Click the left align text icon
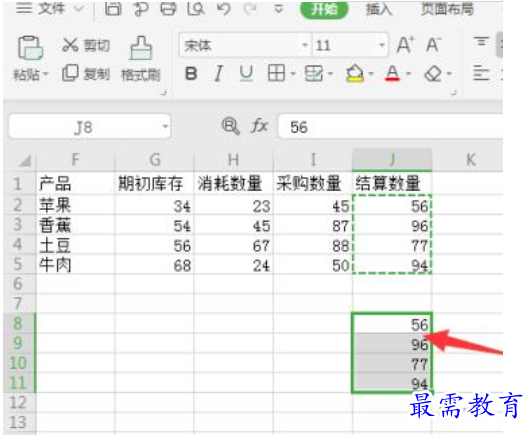Screen dimensions: 531x437 click(481, 73)
